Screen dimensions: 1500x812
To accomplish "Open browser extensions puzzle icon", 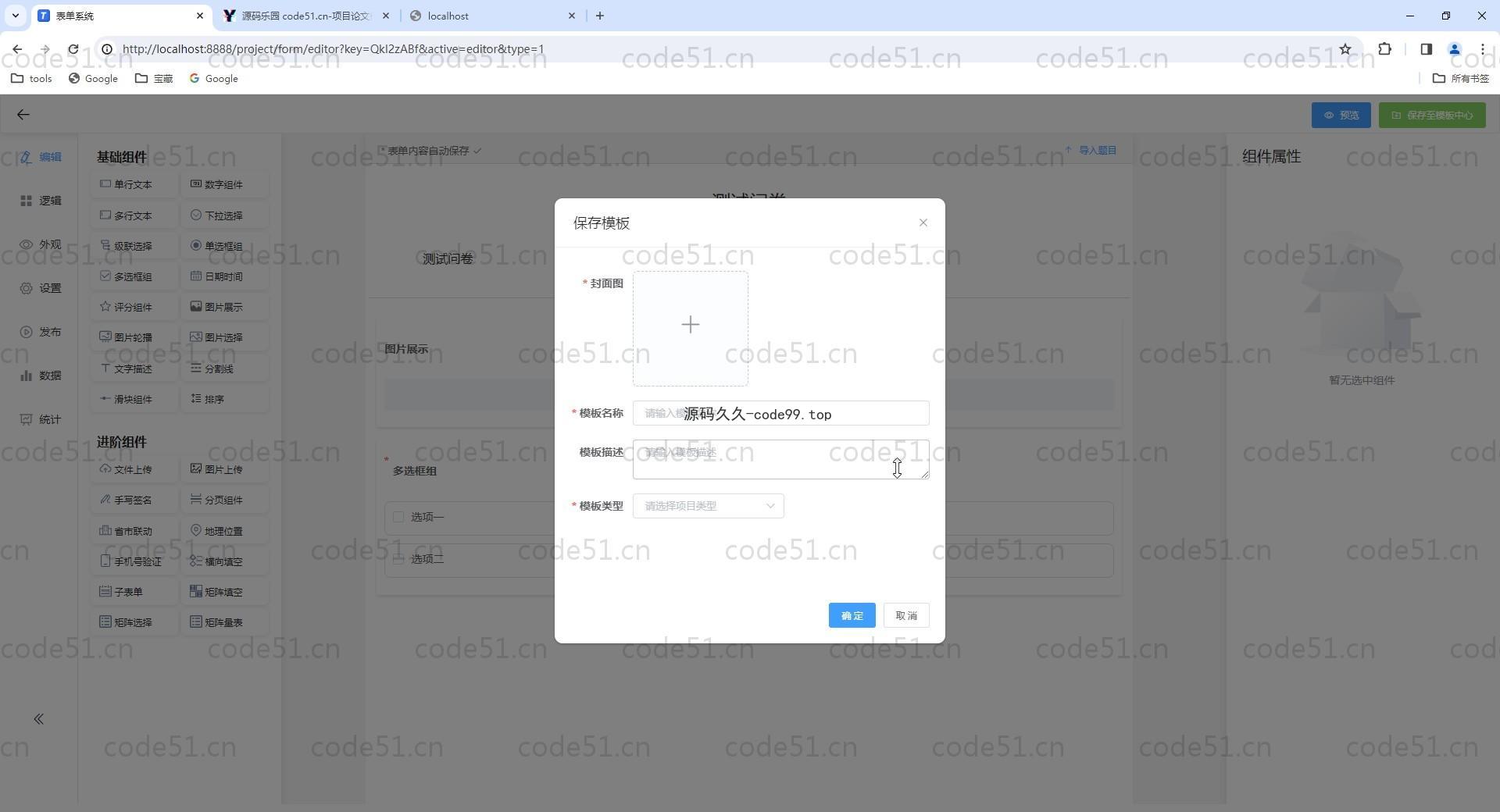I will point(1384,49).
